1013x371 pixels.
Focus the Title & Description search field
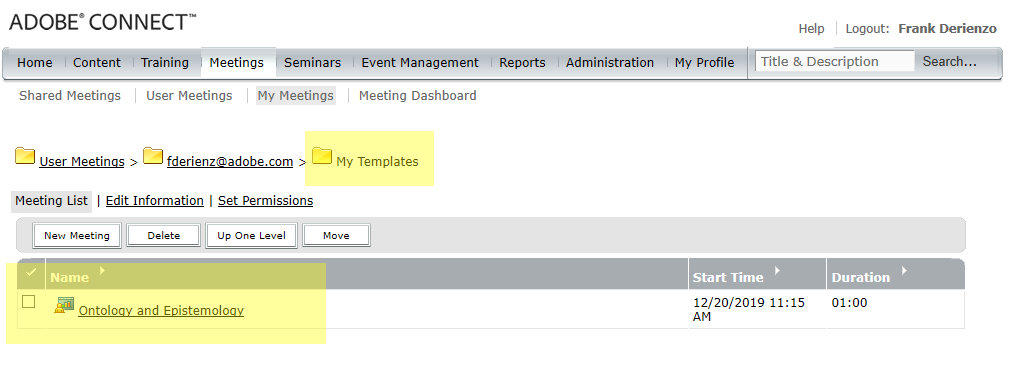tap(835, 62)
